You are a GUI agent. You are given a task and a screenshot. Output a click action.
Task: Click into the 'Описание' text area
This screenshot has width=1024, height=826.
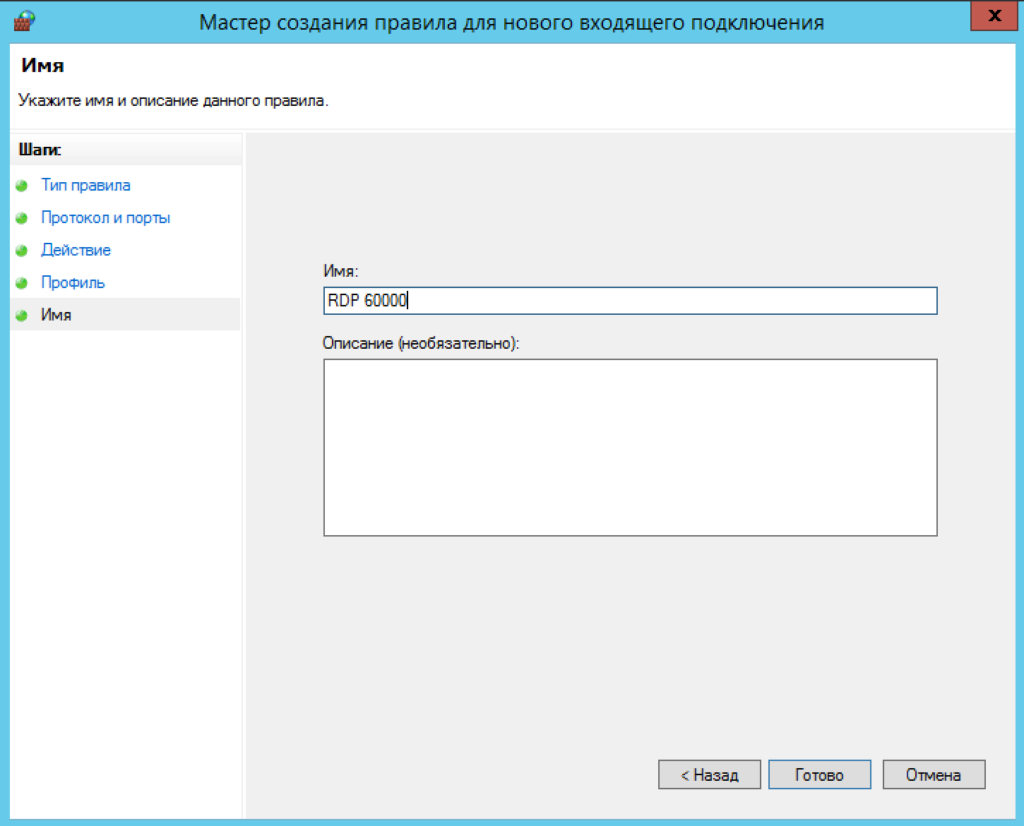(630, 447)
